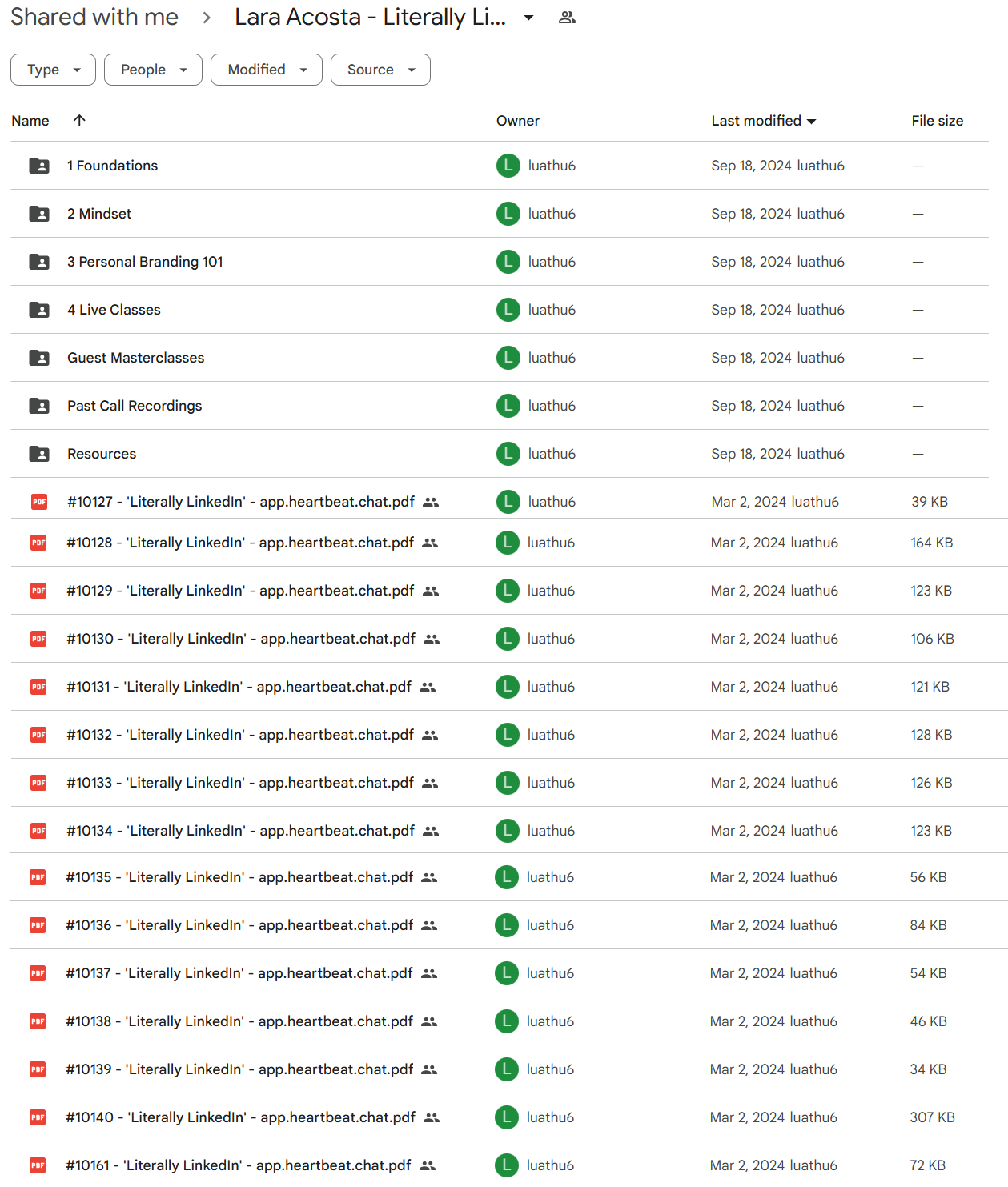Open the Modified filter dropdown
Image resolution: width=1008 pixels, height=1187 pixels.
[267, 70]
